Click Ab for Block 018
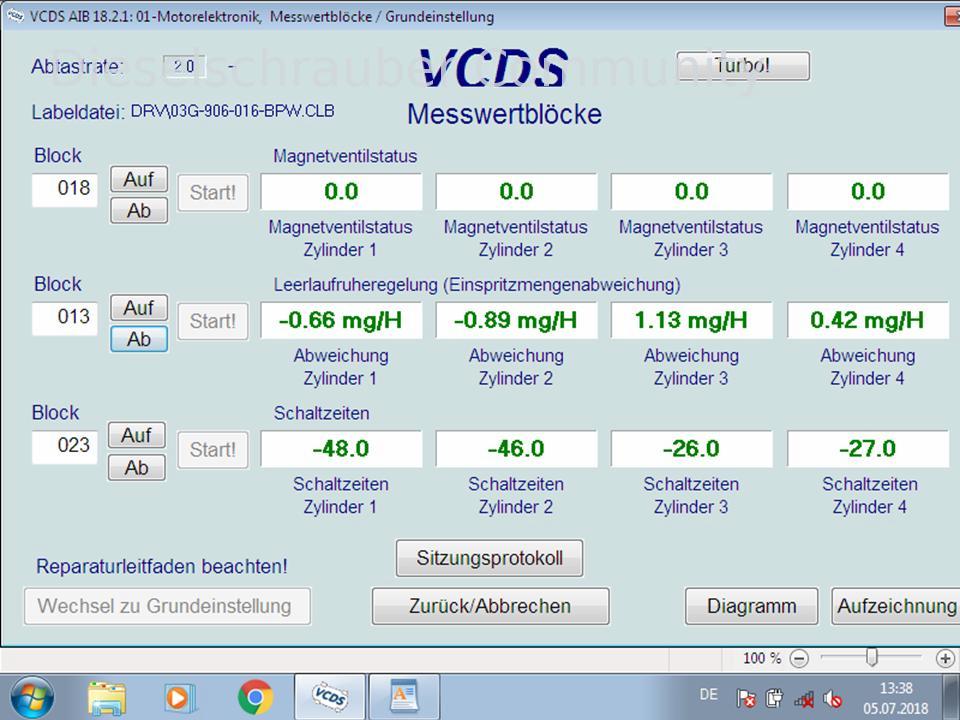The height and width of the screenshot is (720, 960). pos(139,211)
